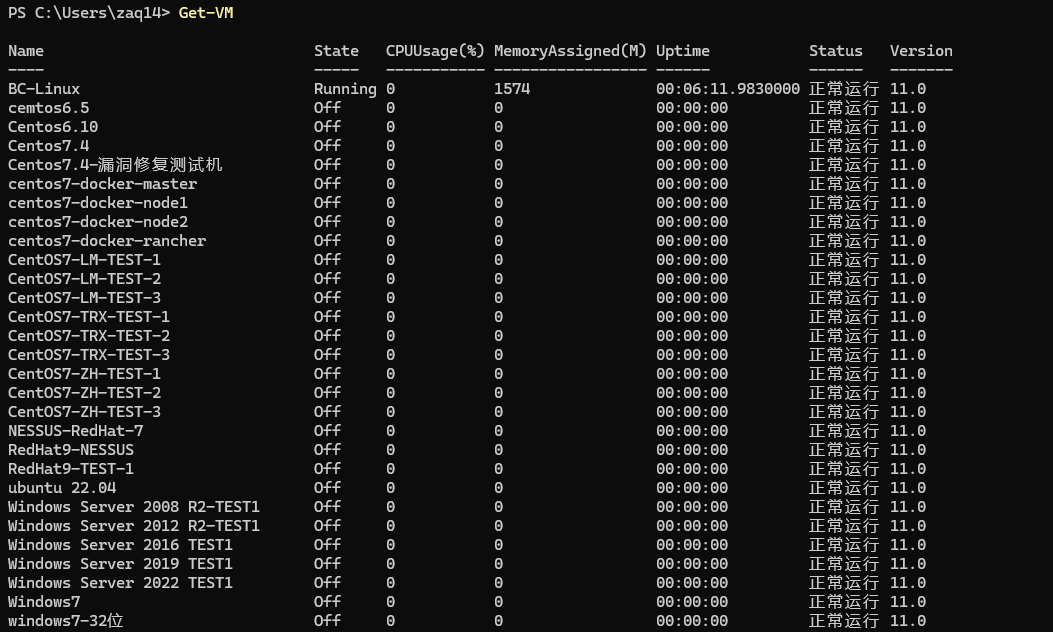Screen dimensions: 1053x632
Task: Click the Running state of BC-Linux
Action: click(345, 89)
